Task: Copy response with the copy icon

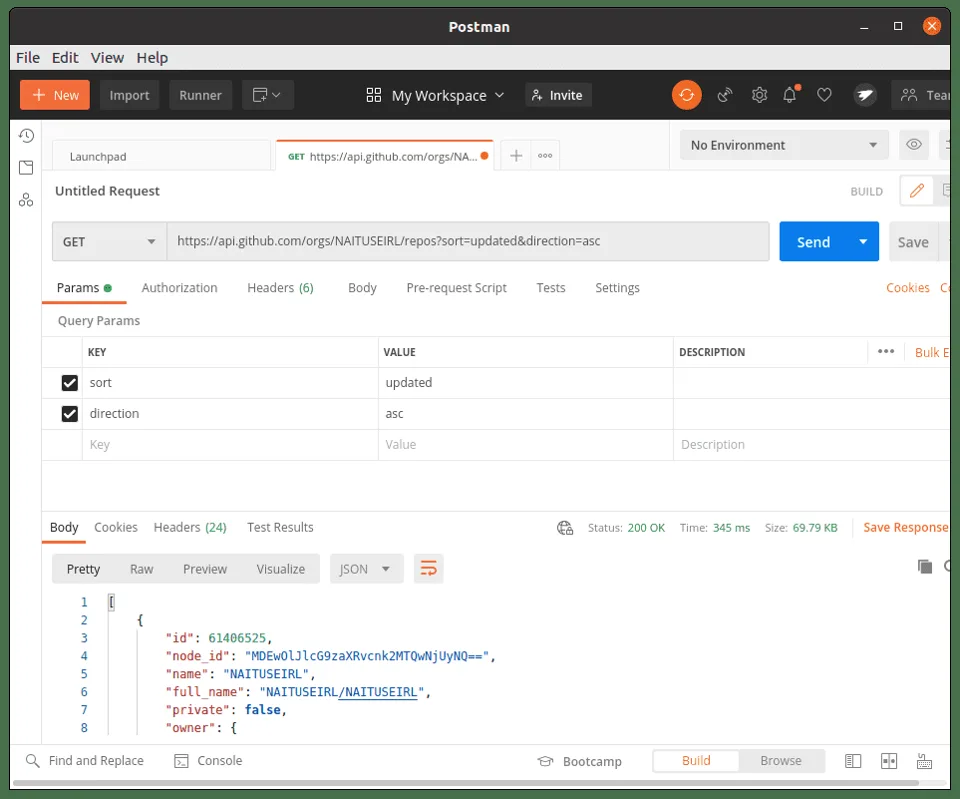Action: point(924,566)
